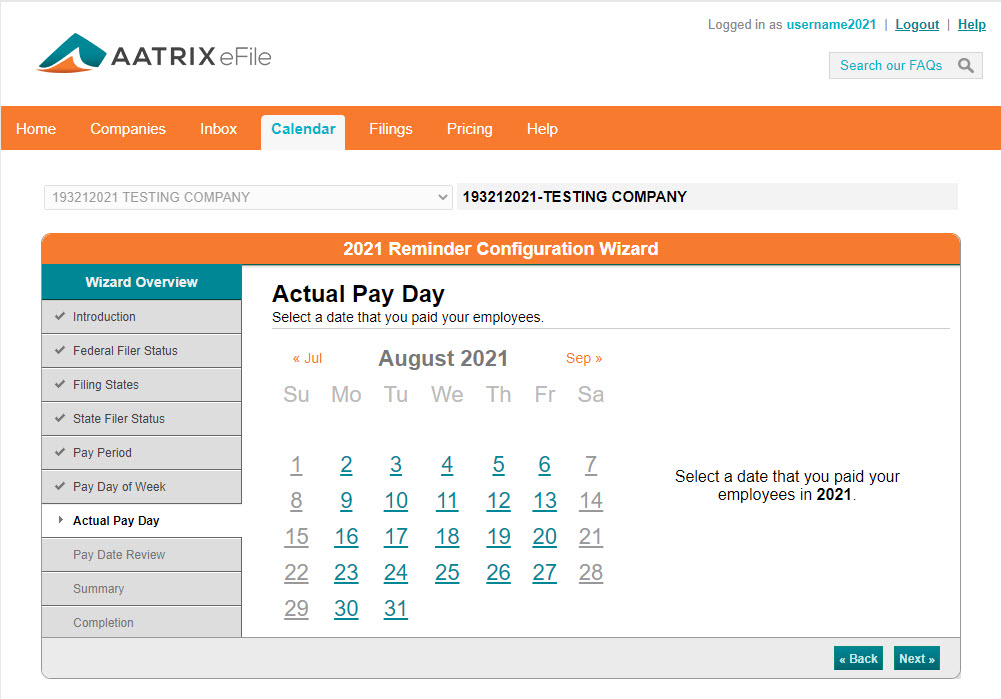Navigate to September using Sep » link
Image resolution: width=1001 pixels, height=699 pixels.
(x=583, y=358)
